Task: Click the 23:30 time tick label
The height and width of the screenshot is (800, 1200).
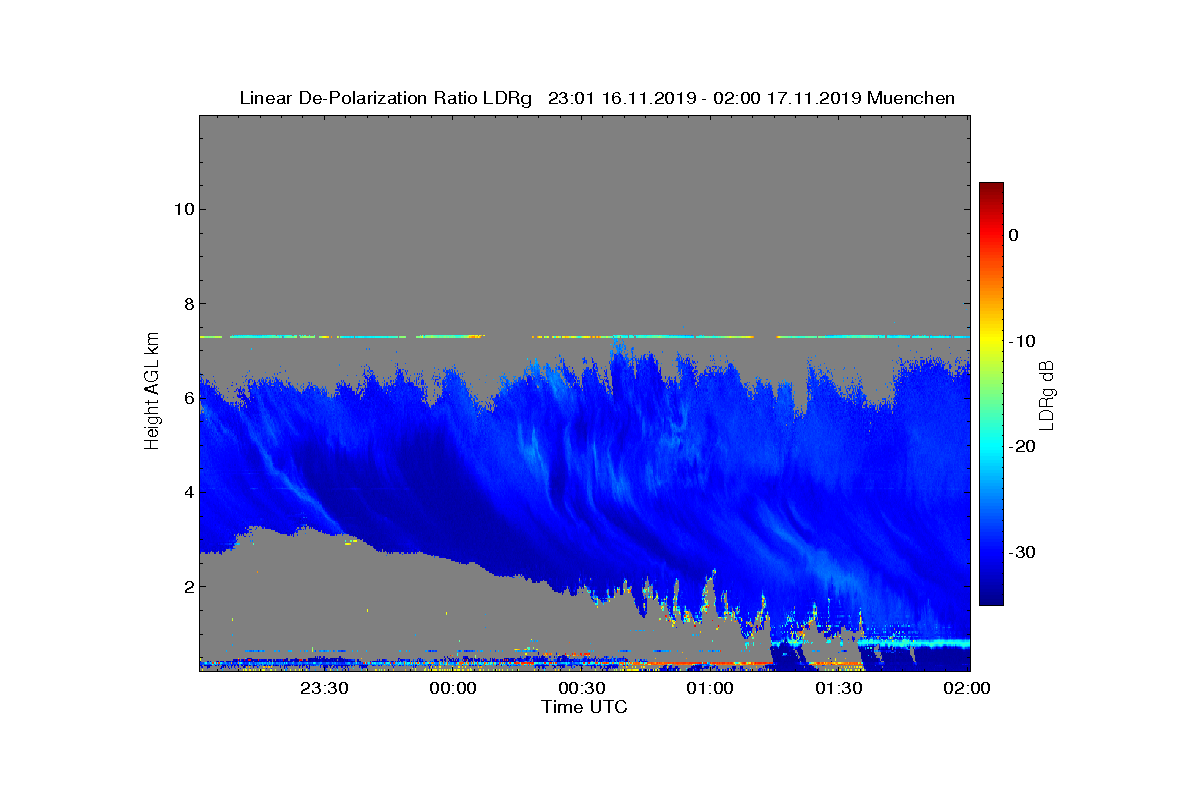Action: point(325,688)
